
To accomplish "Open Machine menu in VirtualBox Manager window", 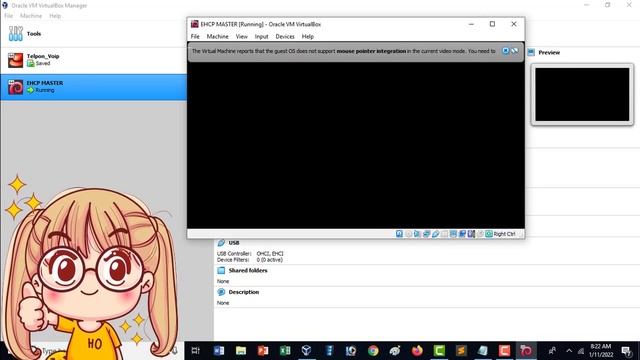I will point(31,16).
